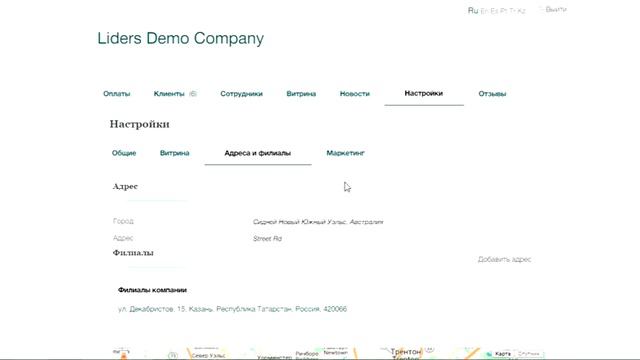Switch to Общие settings sub-tab
Image resolution: width=640 pixels, height=360 pixels.
(x=124, y=153)
